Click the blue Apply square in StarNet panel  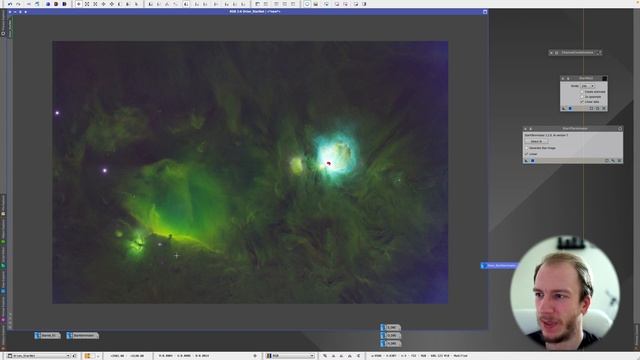click(570, 109)
